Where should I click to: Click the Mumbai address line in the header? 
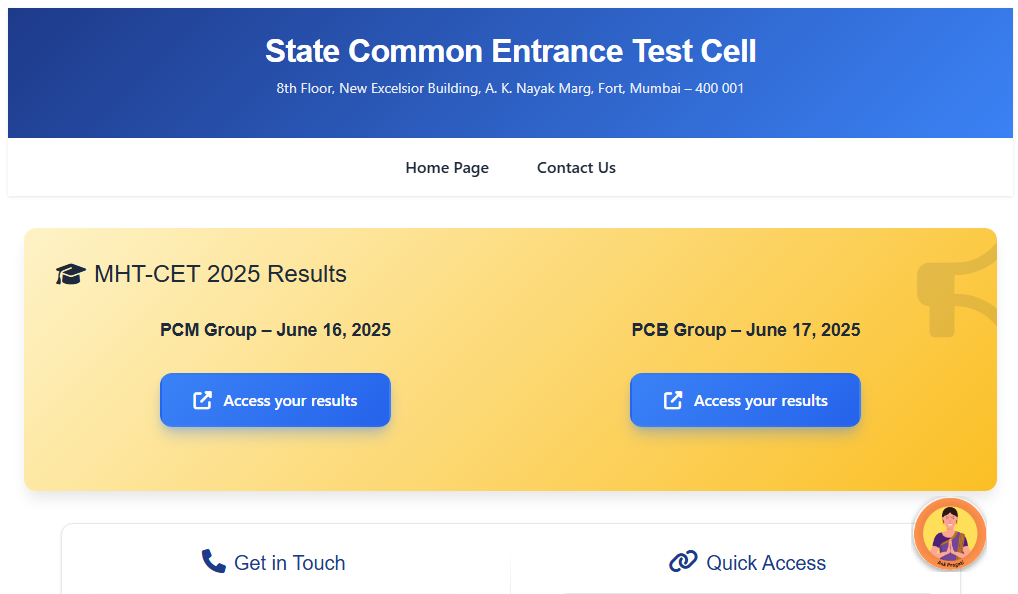click(x=510, y=88)
